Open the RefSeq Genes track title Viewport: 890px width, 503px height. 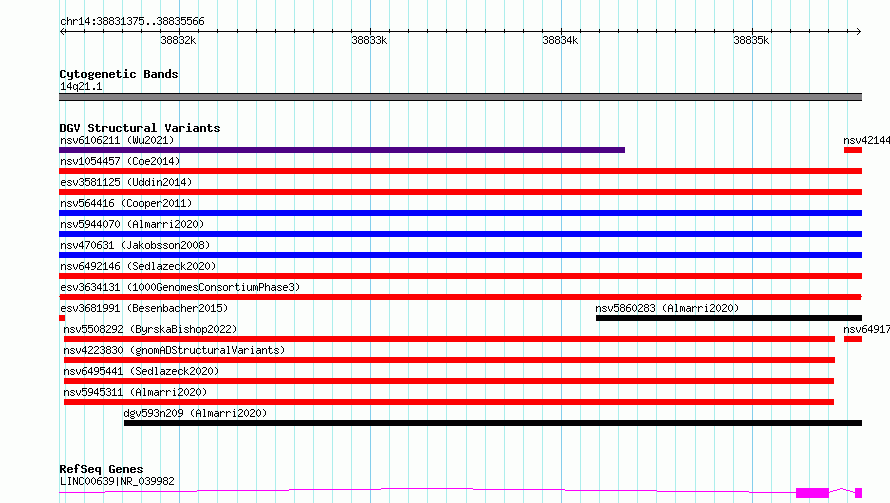tap(101, 469)
